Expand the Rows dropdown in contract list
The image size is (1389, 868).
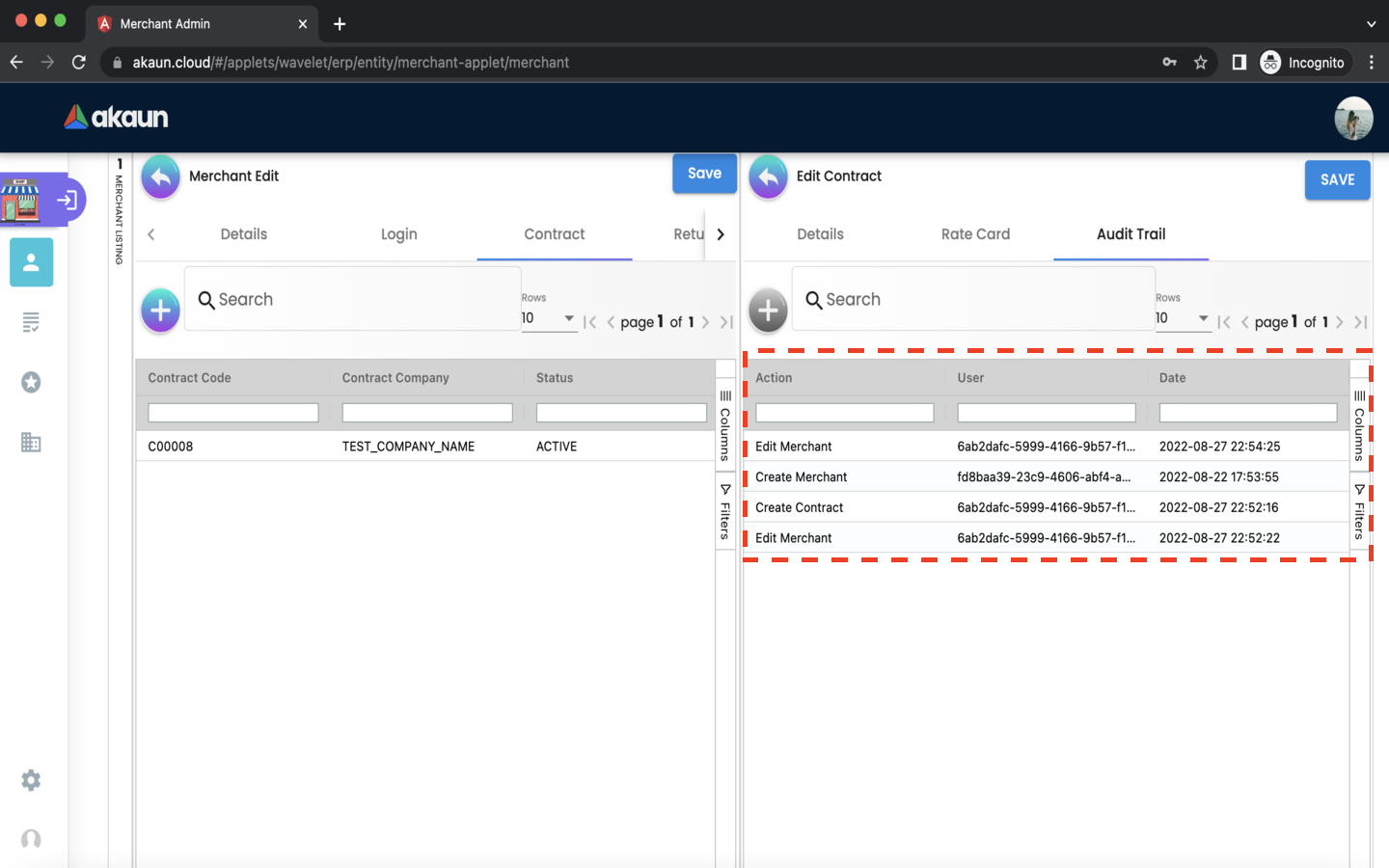(549, 318)
